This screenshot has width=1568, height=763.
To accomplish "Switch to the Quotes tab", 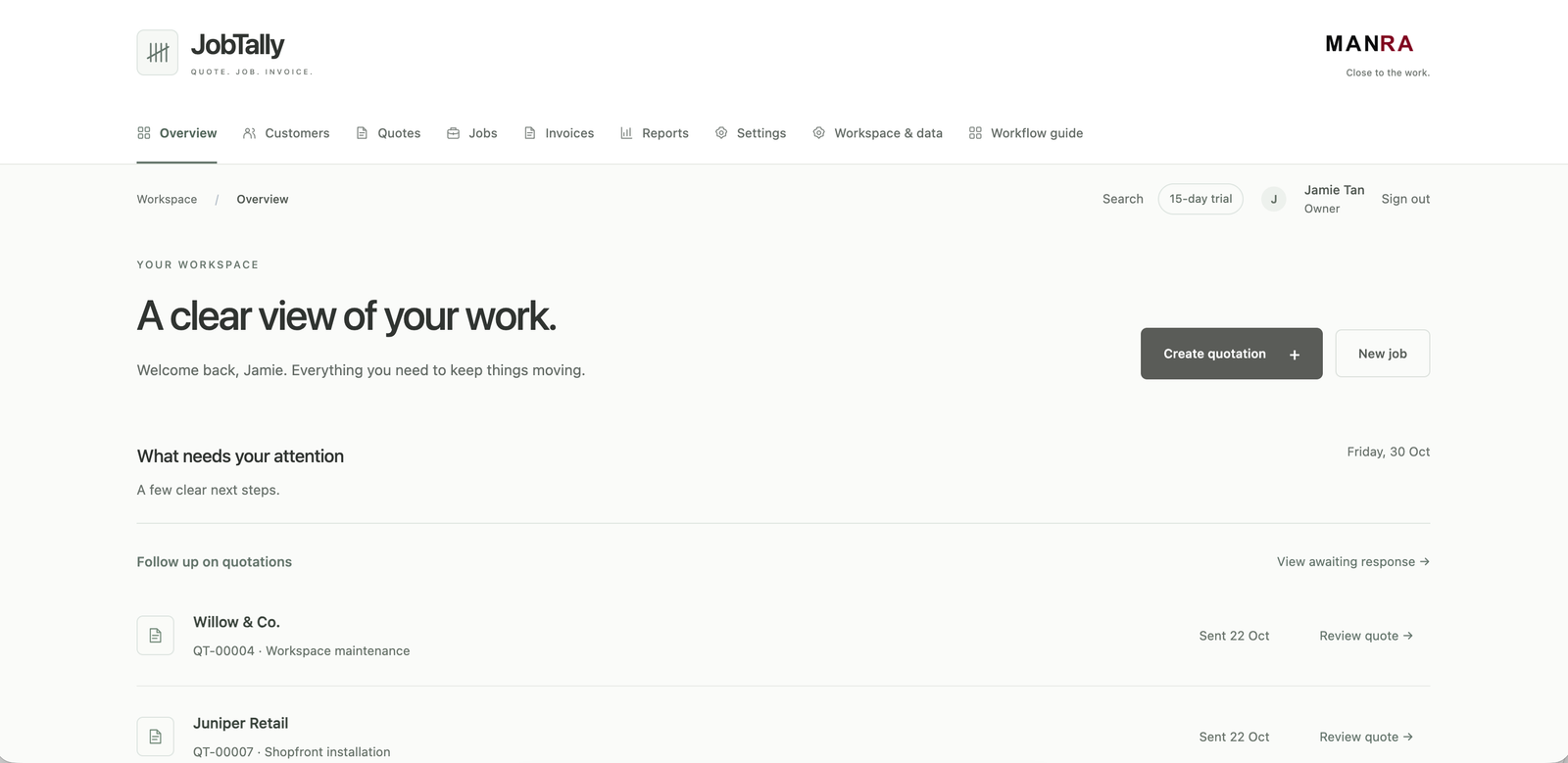I will click(x=388, y=133).
